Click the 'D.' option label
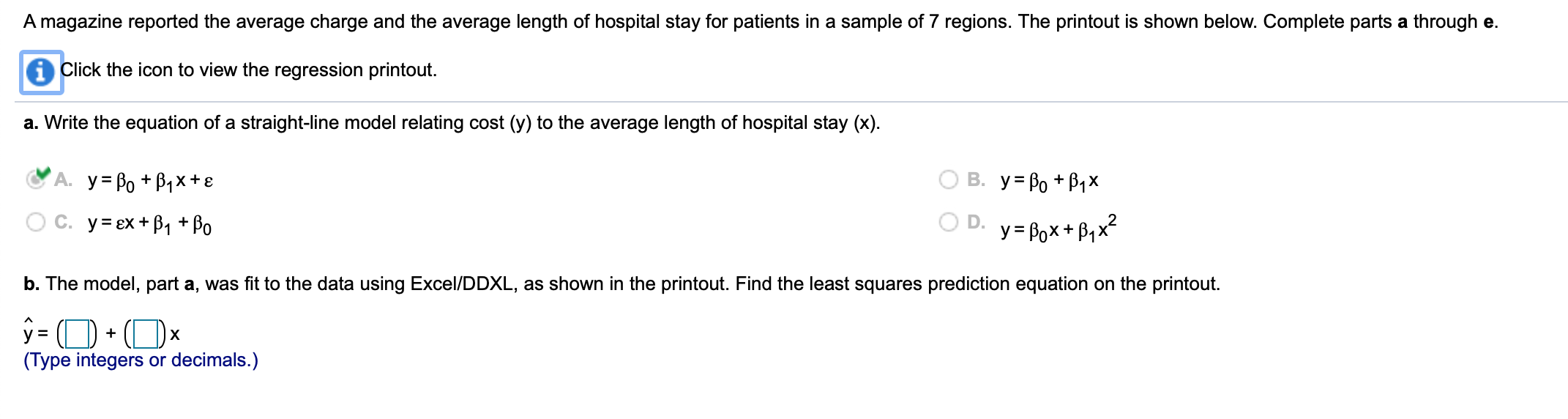This screenshot has width=1568, height=419. (976, 222)
